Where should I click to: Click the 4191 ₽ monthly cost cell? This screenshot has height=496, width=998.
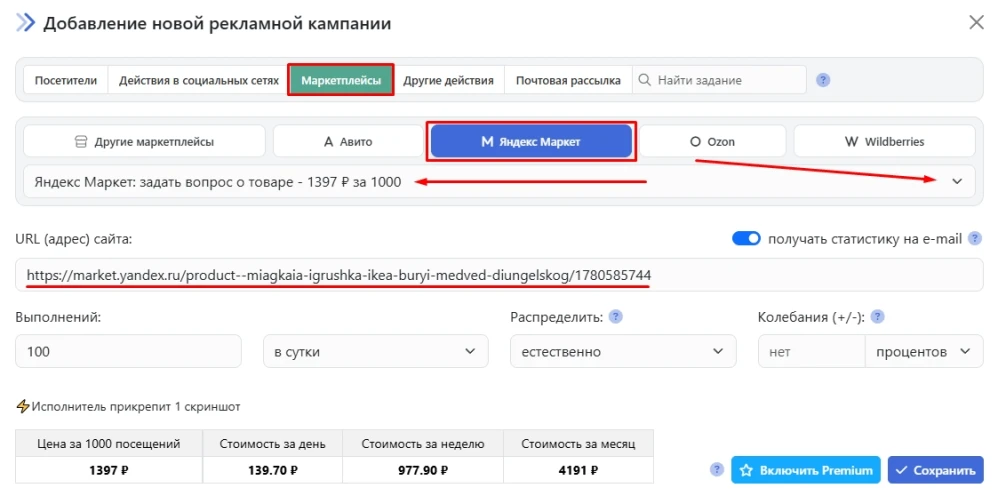(579, 471)
